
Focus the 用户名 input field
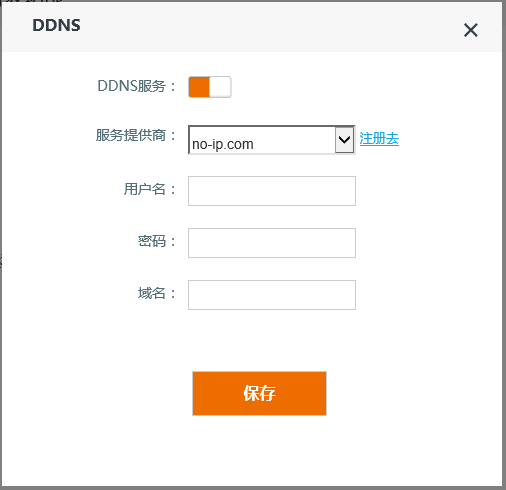pos(272,191)
